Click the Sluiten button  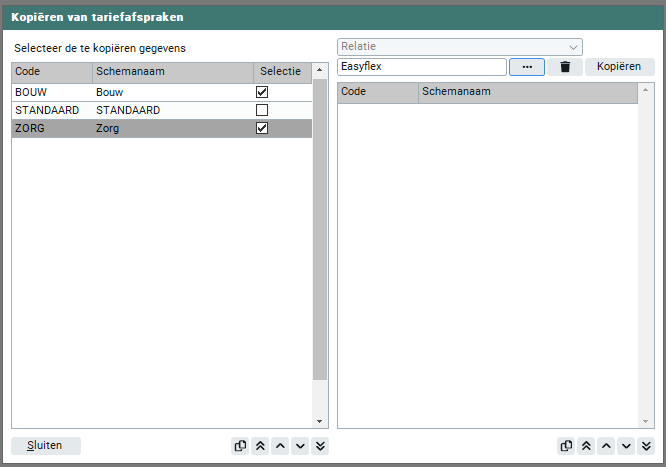[x=46, y=446]
